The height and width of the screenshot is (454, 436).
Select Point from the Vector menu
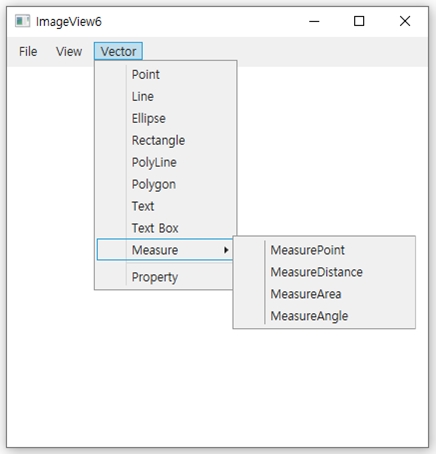pyautogui.click(x=166, y=75)
